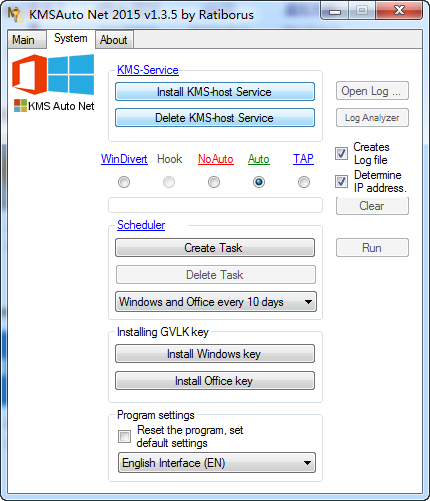Screen dimensions: 430x501
Task: Switch to the About tab
Action: tap(114, 40)
